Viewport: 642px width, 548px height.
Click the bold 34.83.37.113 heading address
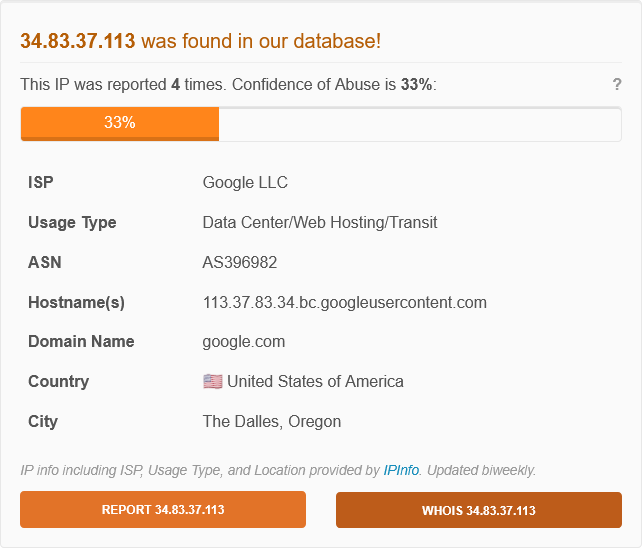pyautogui.click(x=78, y=41)
